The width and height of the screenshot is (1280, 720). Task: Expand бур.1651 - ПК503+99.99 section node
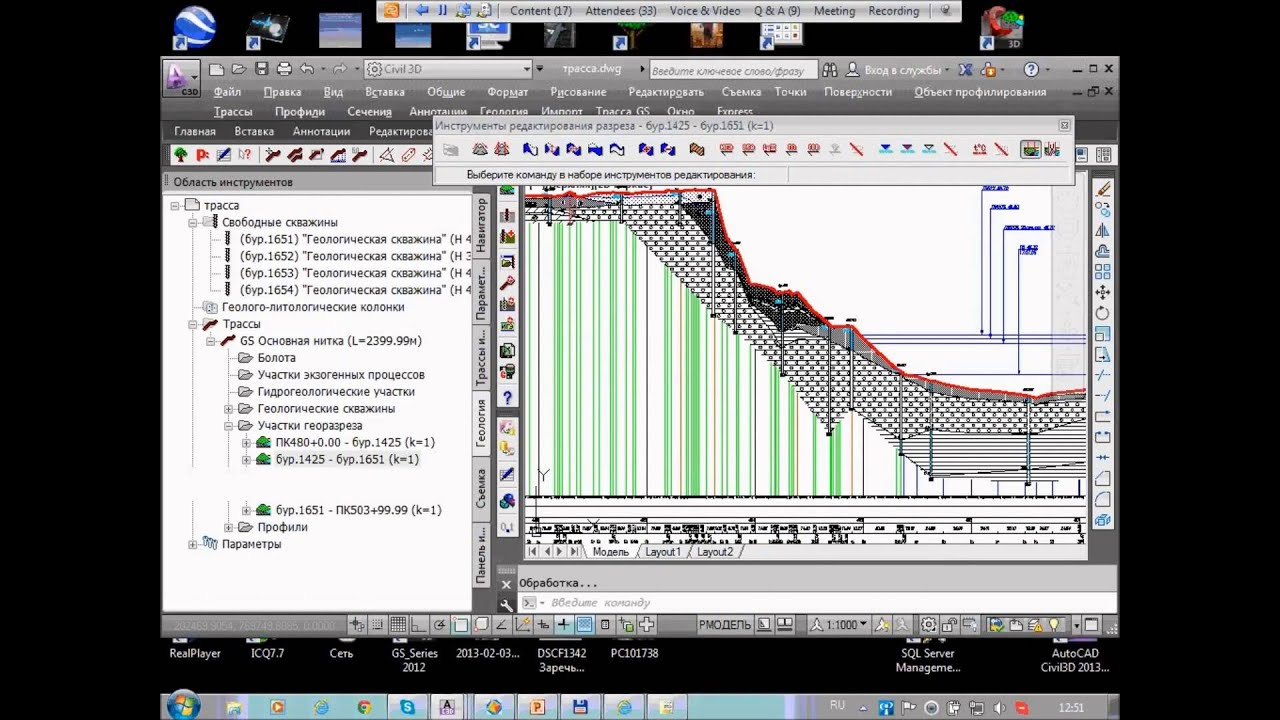coord(246,510)
